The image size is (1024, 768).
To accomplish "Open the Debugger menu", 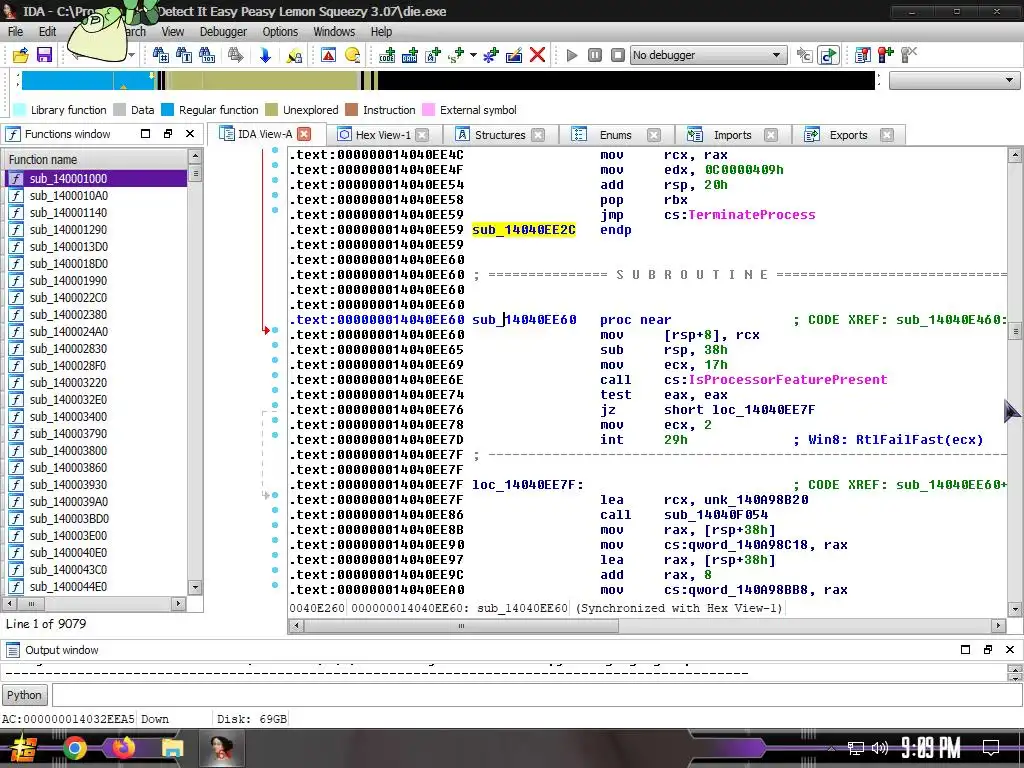I will click(x=223, y=31).
